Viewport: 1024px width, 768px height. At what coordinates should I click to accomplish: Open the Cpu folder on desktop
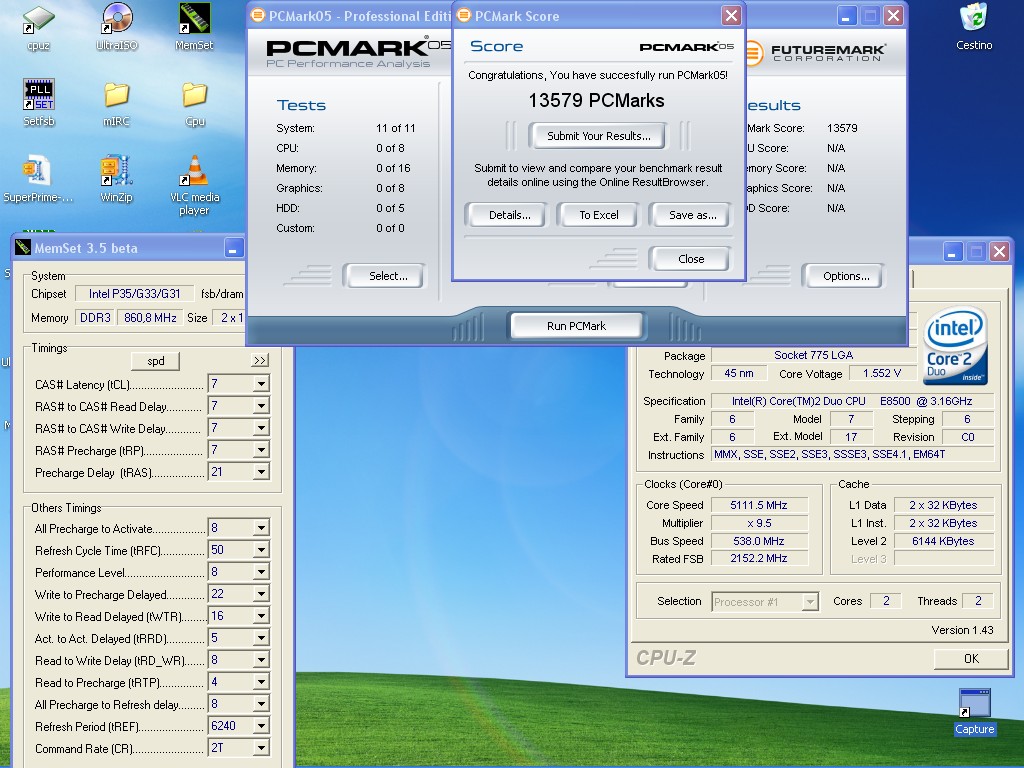[x=195, y=102]
